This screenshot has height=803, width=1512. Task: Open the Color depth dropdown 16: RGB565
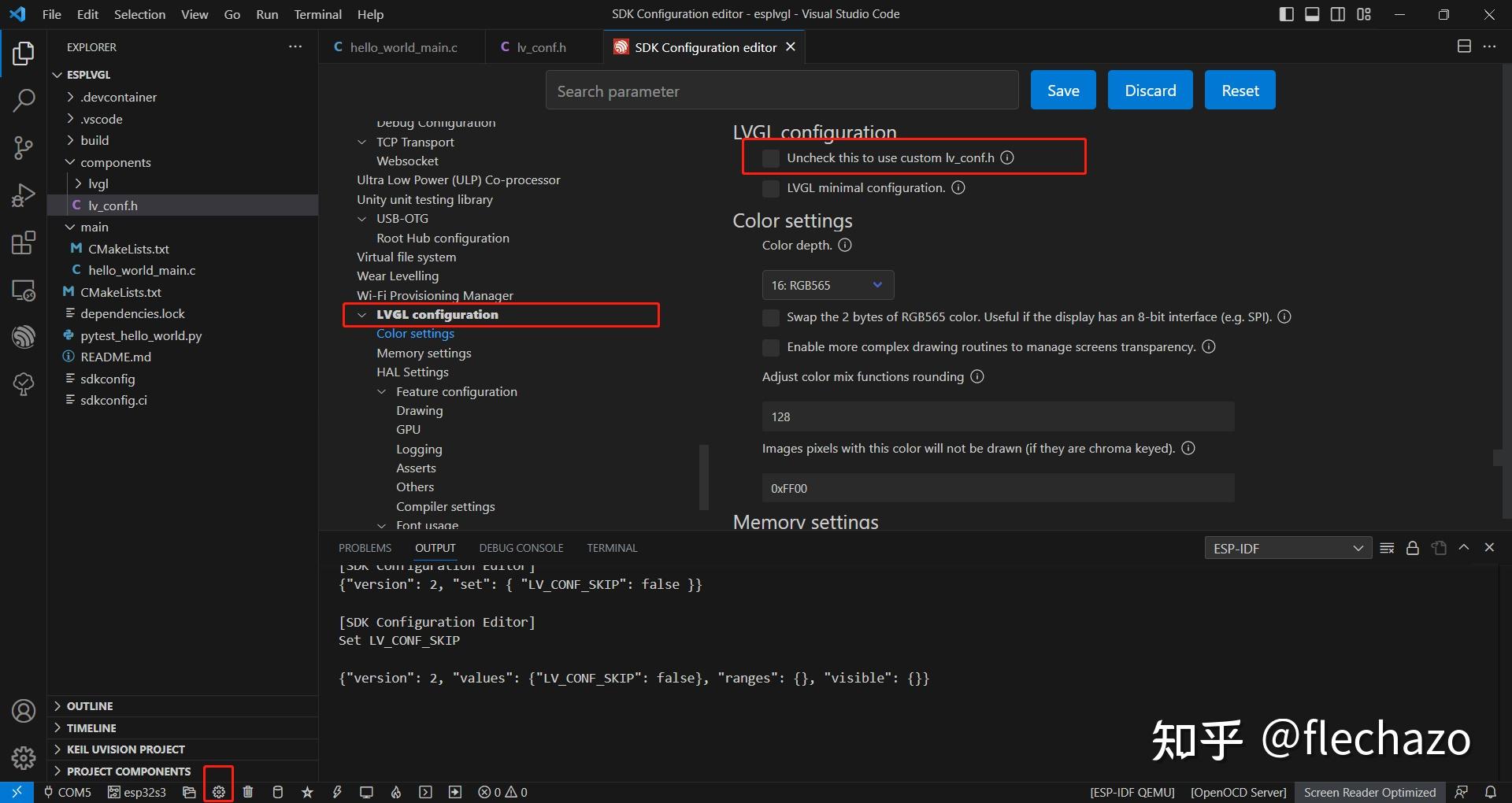[x=828, y=285]
